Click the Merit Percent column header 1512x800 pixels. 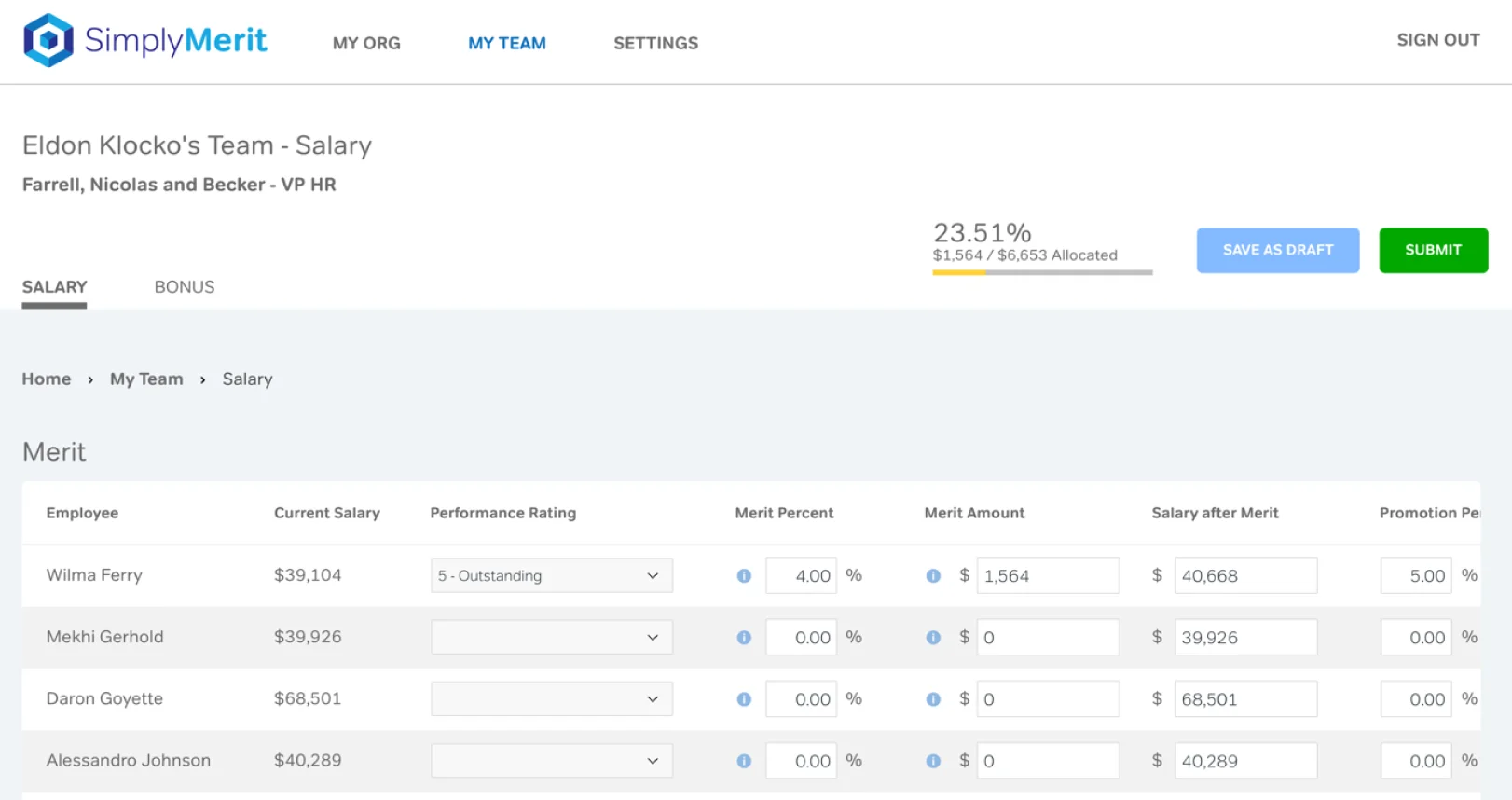(784, 513)
